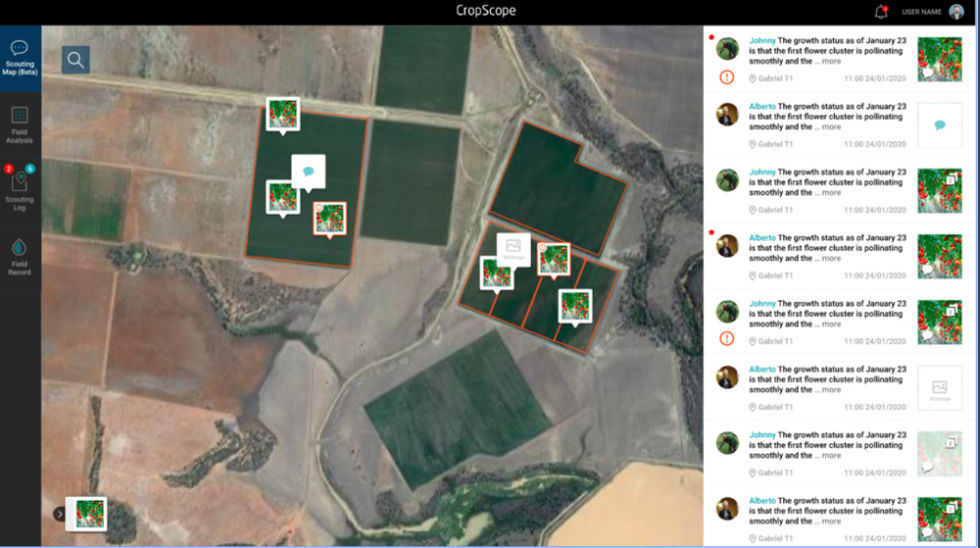Click the red badge on Scouting Log
Screen dimensions: 980x548
[9, 169]
